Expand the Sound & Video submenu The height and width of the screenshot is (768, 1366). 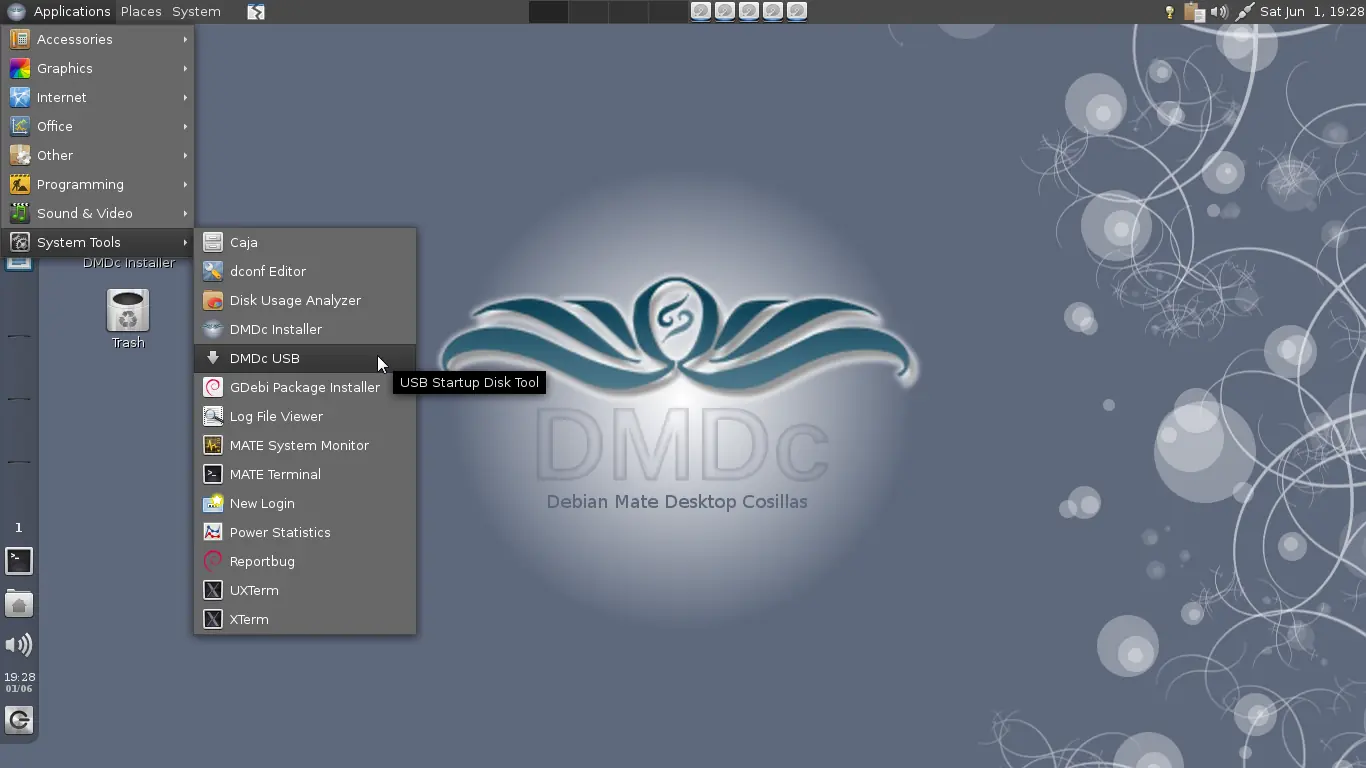[x=98, y=213]
